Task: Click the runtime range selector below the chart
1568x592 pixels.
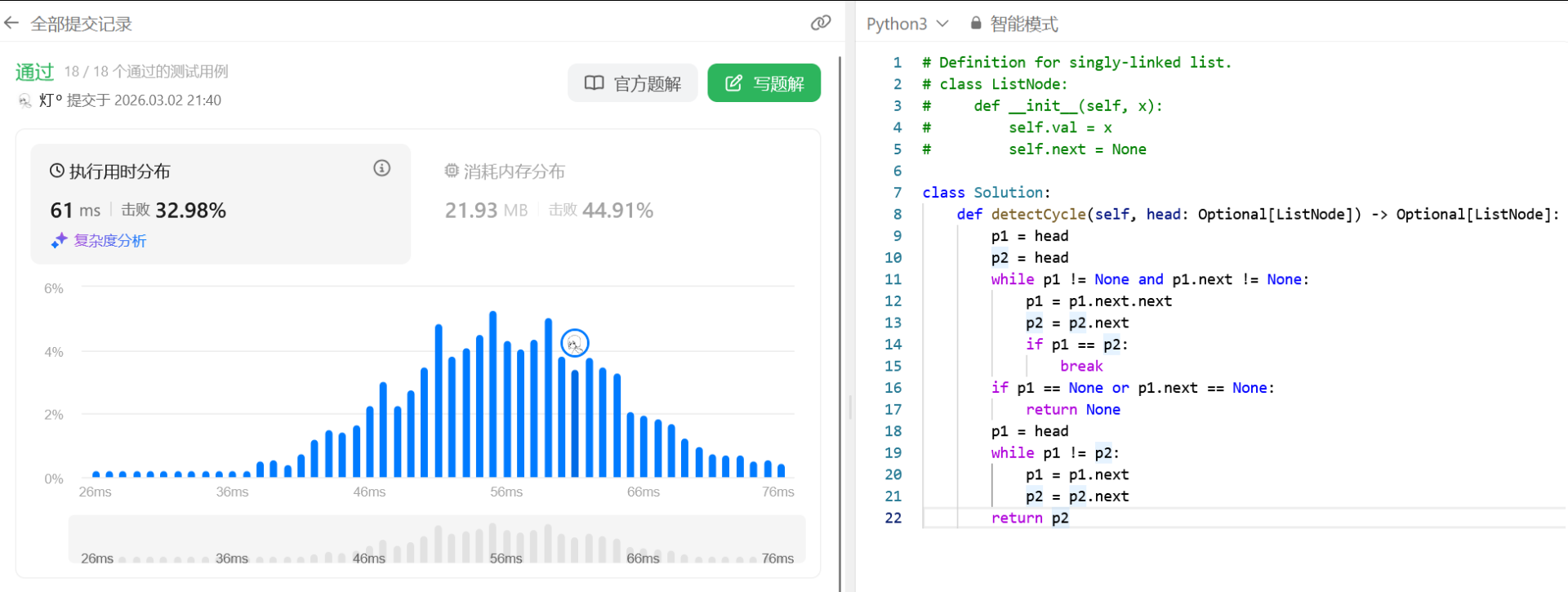Action: (x=437, y=541)
